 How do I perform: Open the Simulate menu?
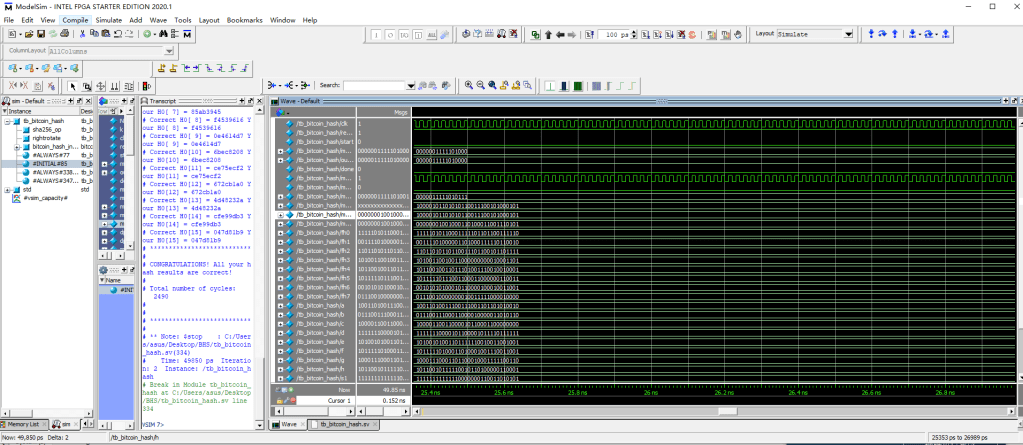tap(107, 19)
